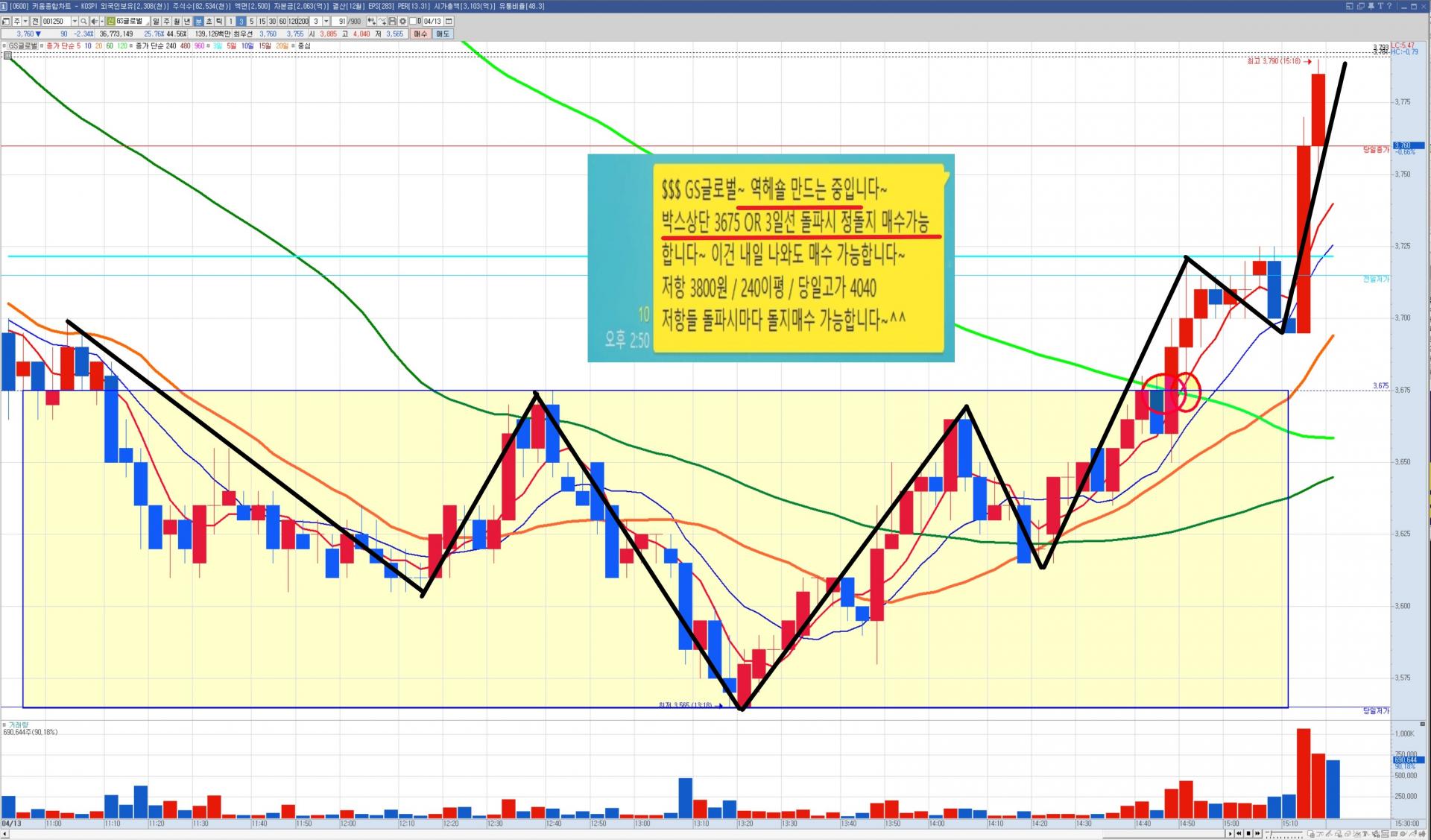The height and width of the screenshot is (840, 1431).
Task: Click the help question mark icon
Action: (x=1389, y=6)
